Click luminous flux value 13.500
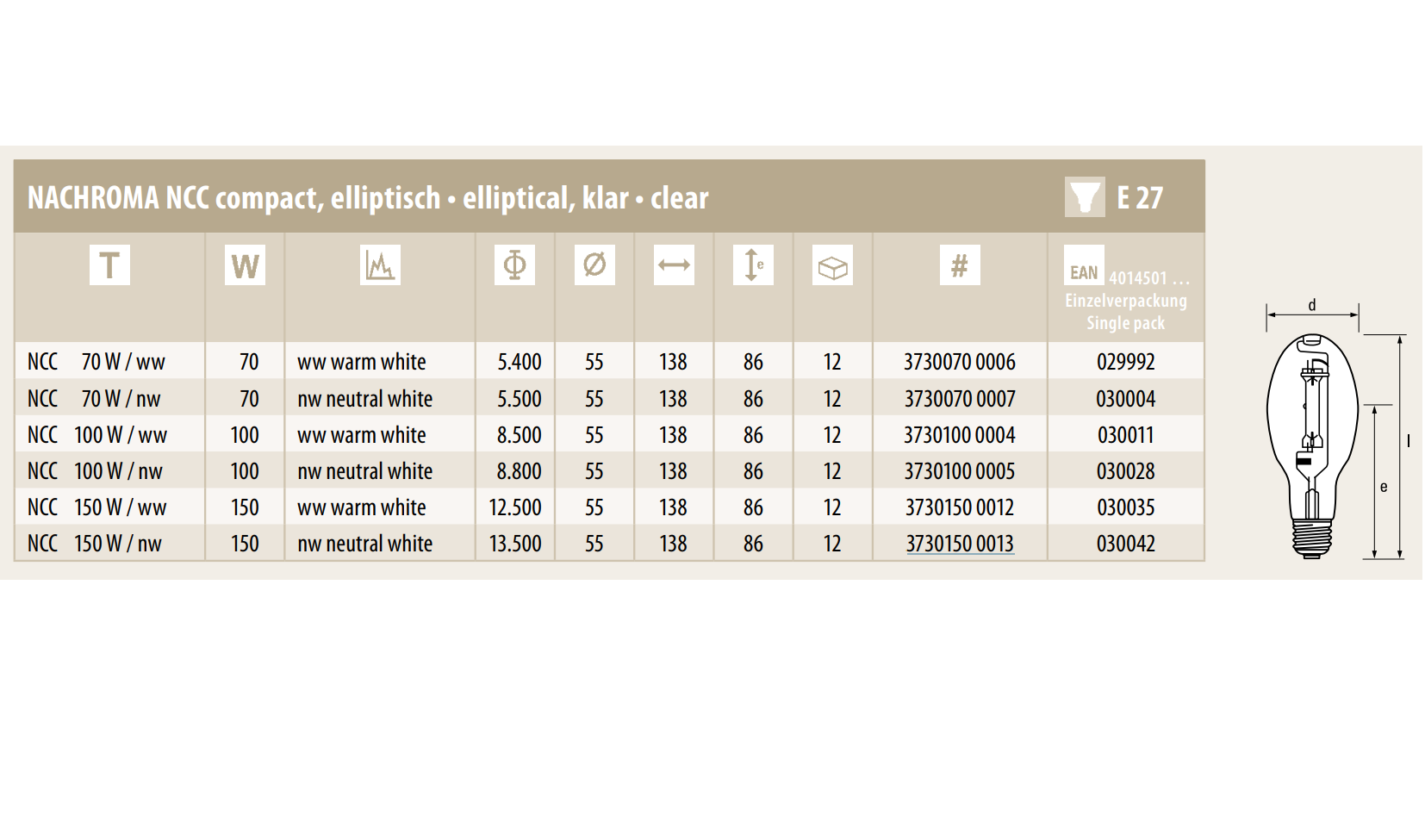The height and width of the screenshot is (840, 1425). 515,544
